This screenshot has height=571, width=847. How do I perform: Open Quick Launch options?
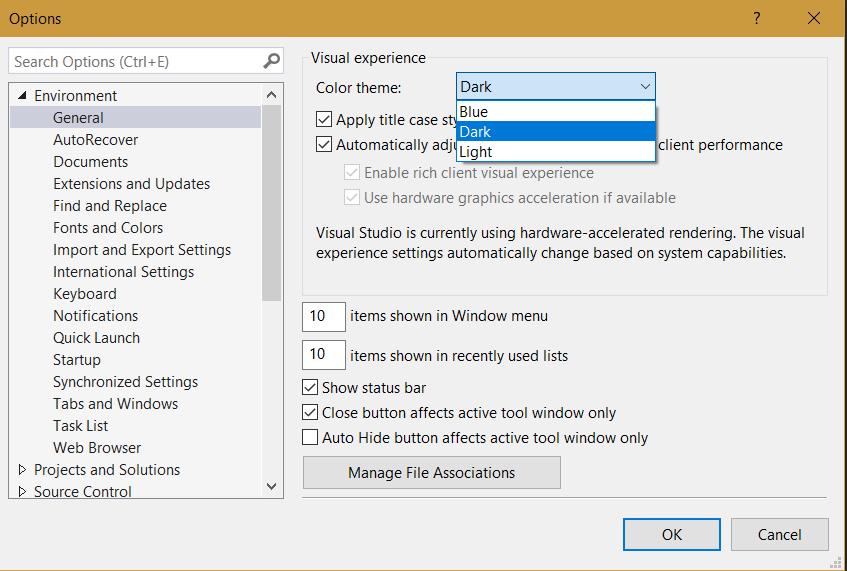coord(96,338)
